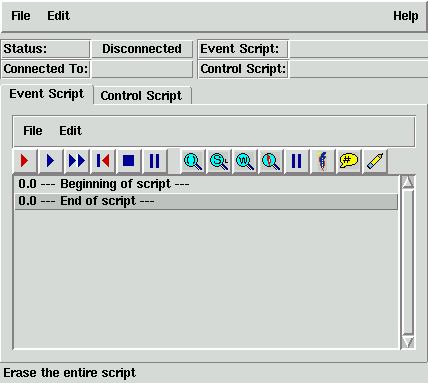Click the yellow comment bubble icon
Screen dimensions: 428x383
(x=349, y=161)
